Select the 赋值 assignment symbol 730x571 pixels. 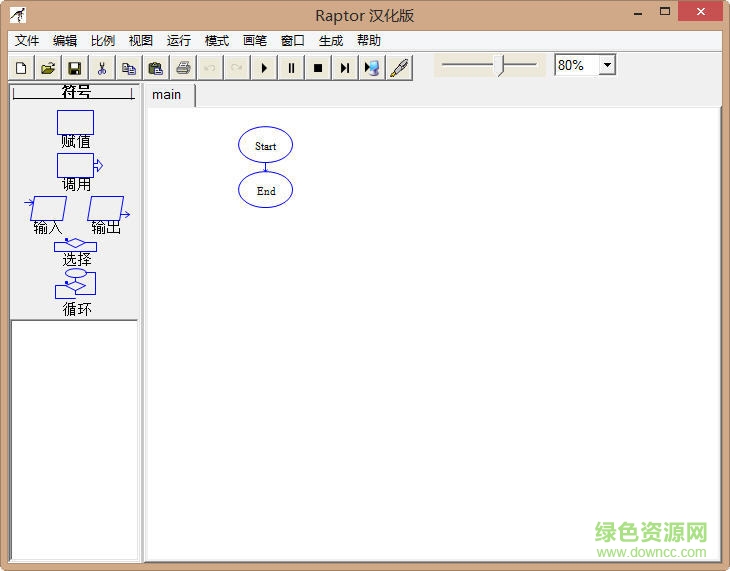pyautogui.click(x=75, y=123)
